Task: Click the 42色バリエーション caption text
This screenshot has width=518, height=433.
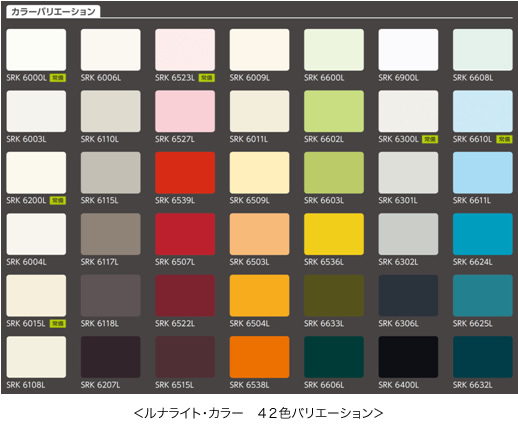Action: coord(320,413)
